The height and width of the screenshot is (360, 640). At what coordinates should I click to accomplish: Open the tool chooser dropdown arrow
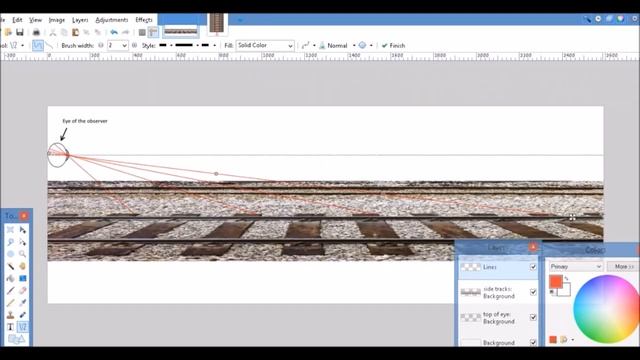click(x=22, y=45)
